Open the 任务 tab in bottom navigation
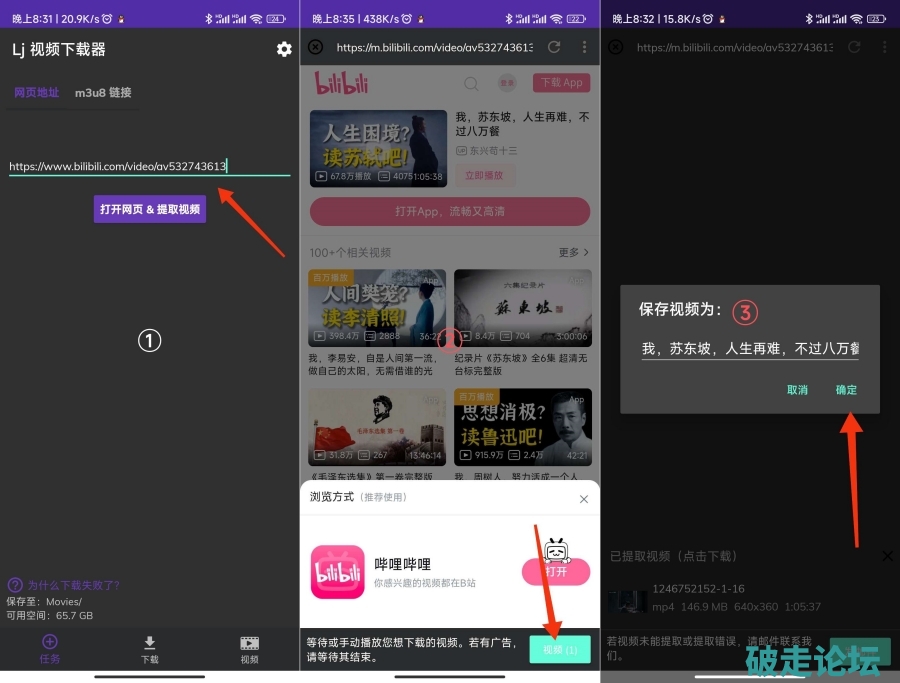 (49, 648)
